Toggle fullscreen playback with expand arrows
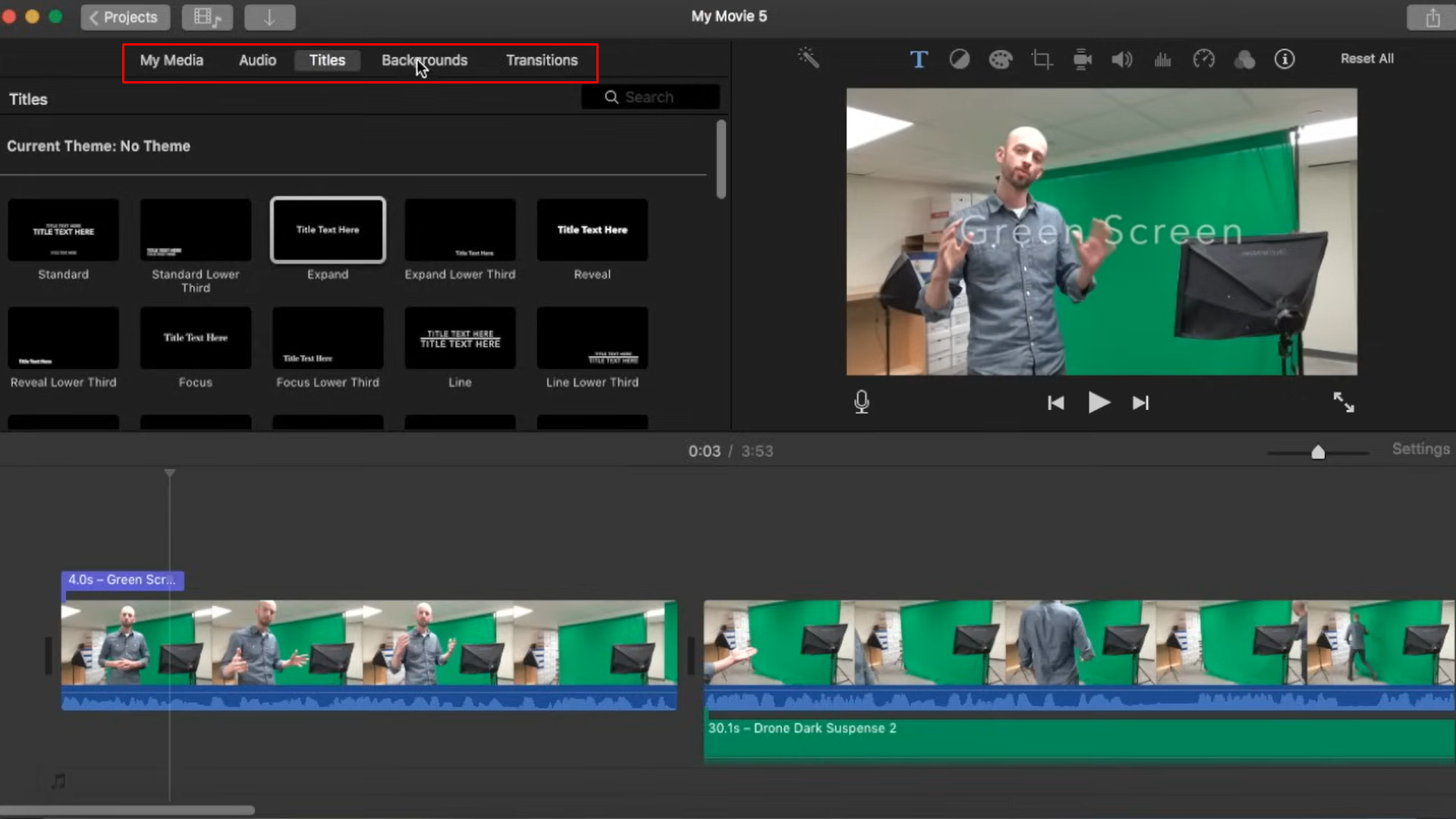The width and height of the screenshot is (1456, 819). [x=1343, y=402]
